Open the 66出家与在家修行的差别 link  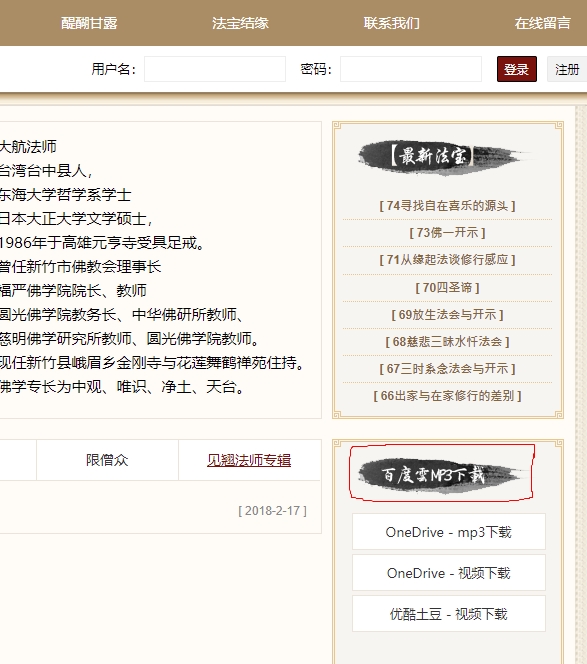[447, 396]
